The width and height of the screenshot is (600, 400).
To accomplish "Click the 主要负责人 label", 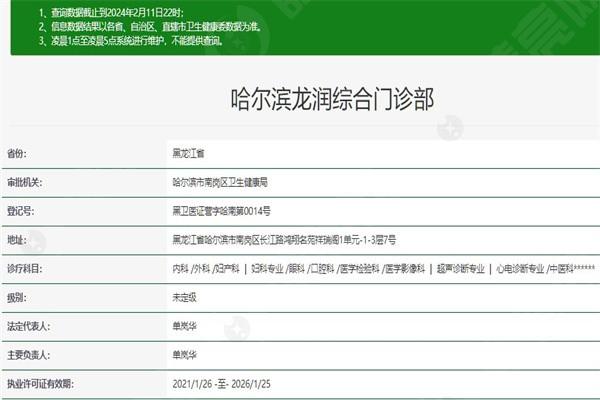I will 28,355.
